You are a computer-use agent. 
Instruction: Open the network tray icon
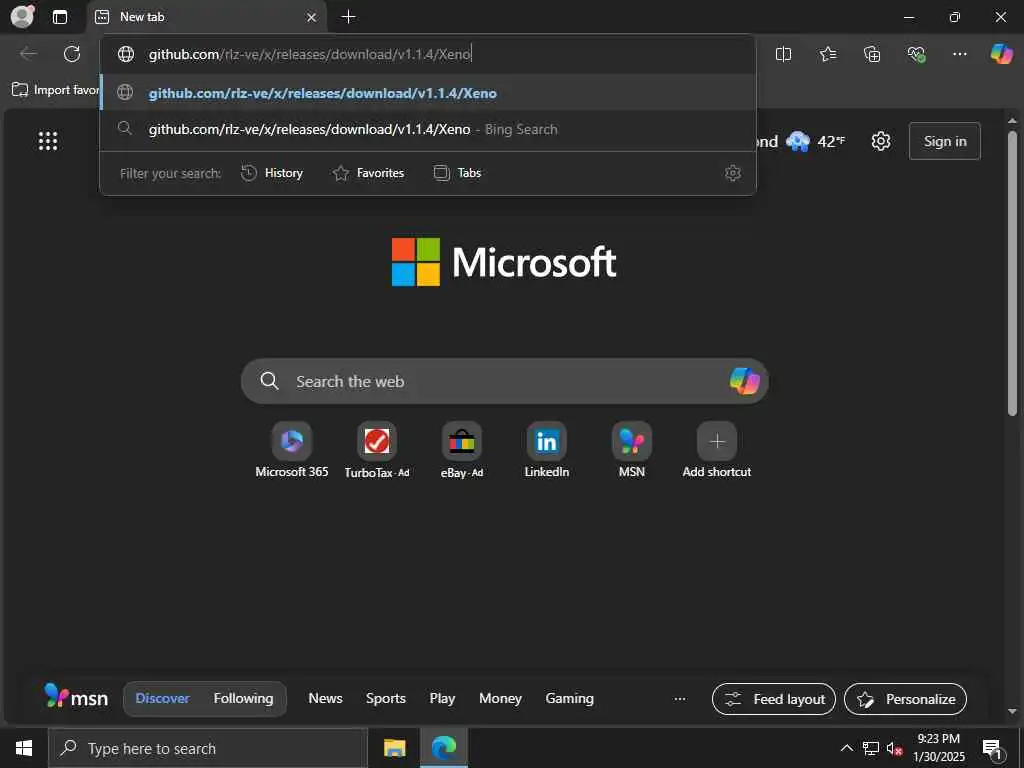(x=871, y=748)
